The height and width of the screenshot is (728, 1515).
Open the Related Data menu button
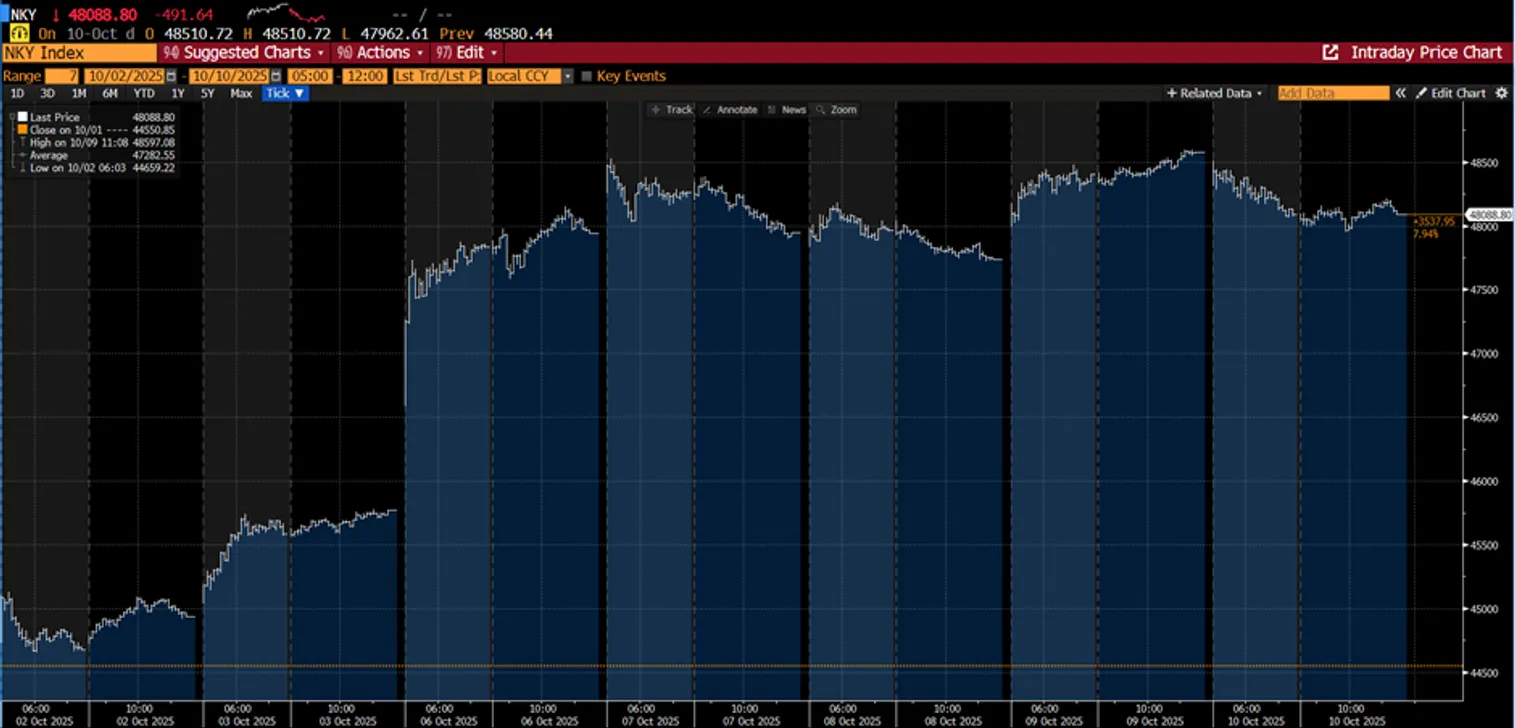1214,93
